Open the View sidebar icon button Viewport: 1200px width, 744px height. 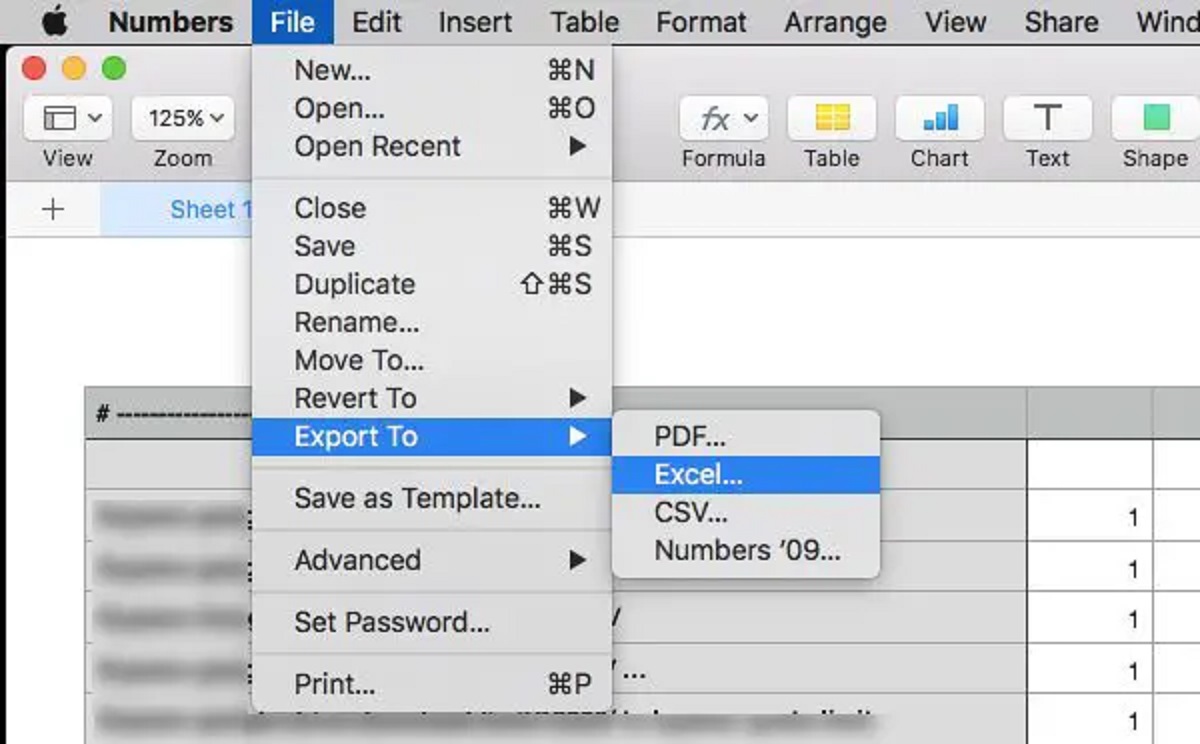68,119
